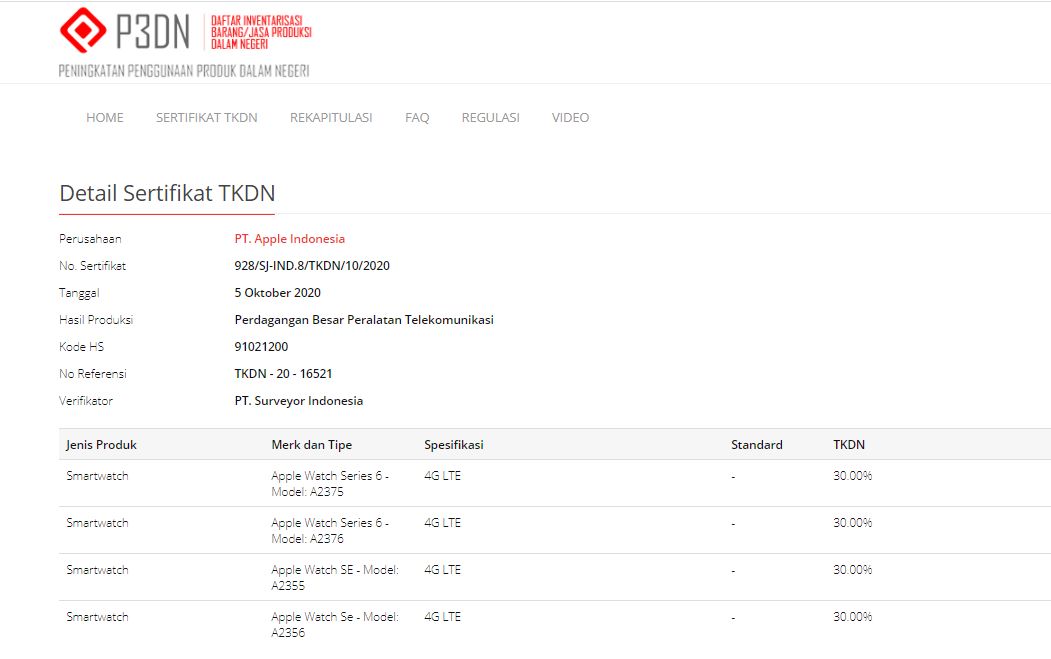Select Apple Watch SE Model A2355

[x=334, y=577]
